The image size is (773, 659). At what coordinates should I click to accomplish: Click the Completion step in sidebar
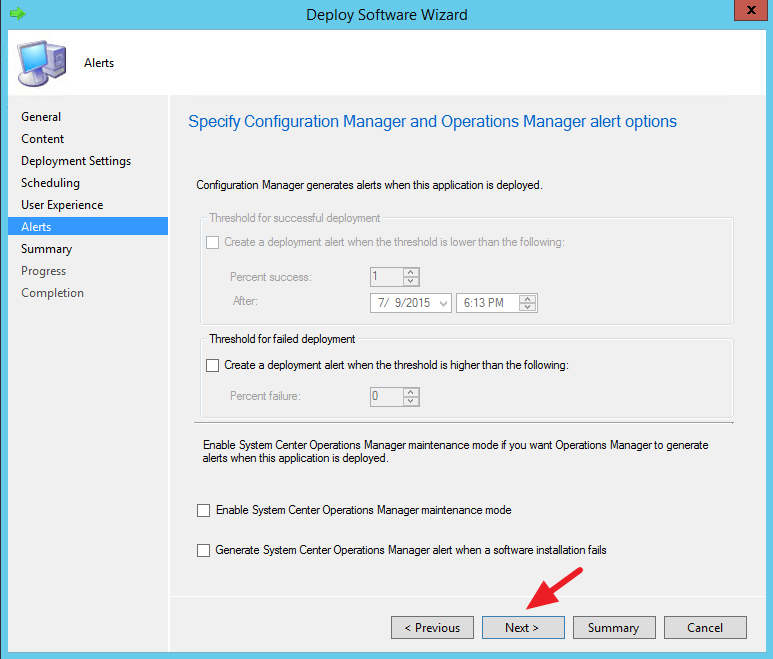tap(52, 293)
